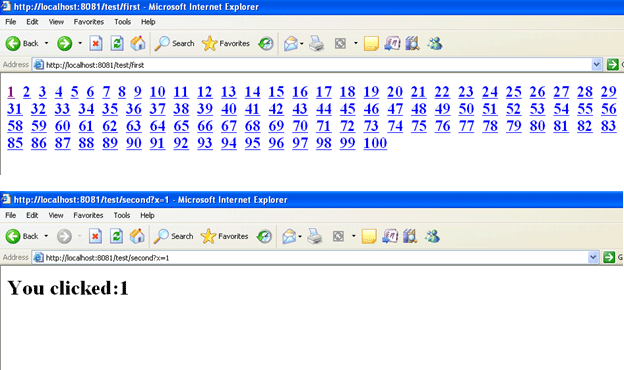This screenshot has width=624, height=370.
Task: Go Home in second window
Action: pos(137,236)
